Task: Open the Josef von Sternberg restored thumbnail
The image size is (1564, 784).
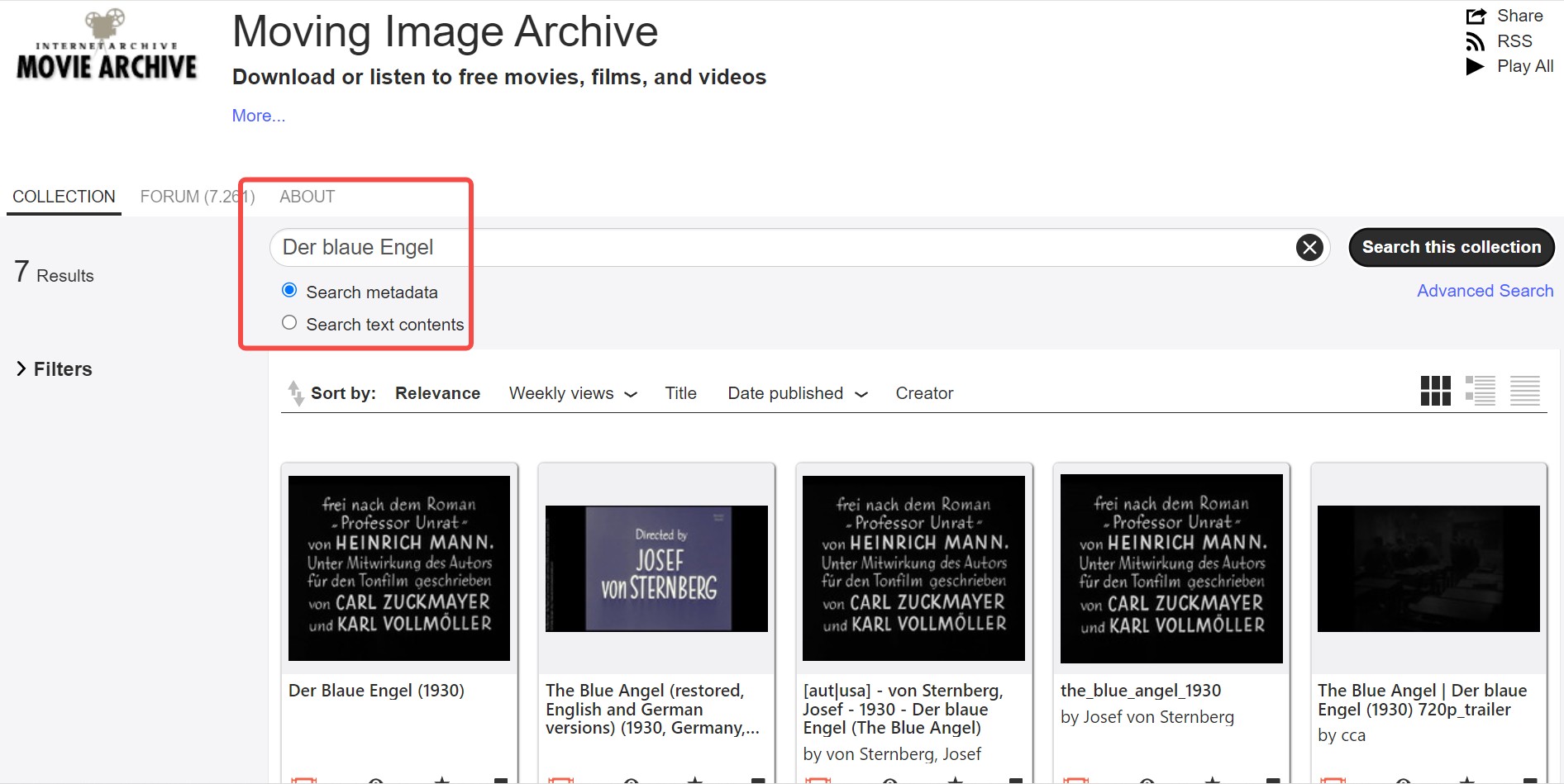Action: click(x=656, y=568)
